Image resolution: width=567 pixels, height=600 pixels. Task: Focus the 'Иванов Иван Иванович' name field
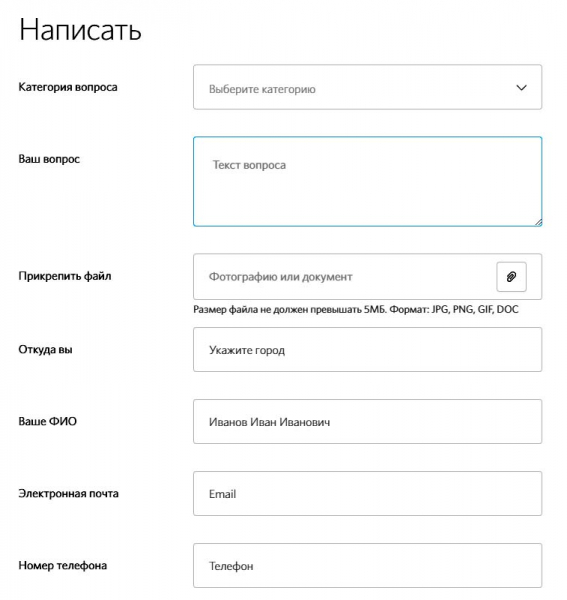367,421
